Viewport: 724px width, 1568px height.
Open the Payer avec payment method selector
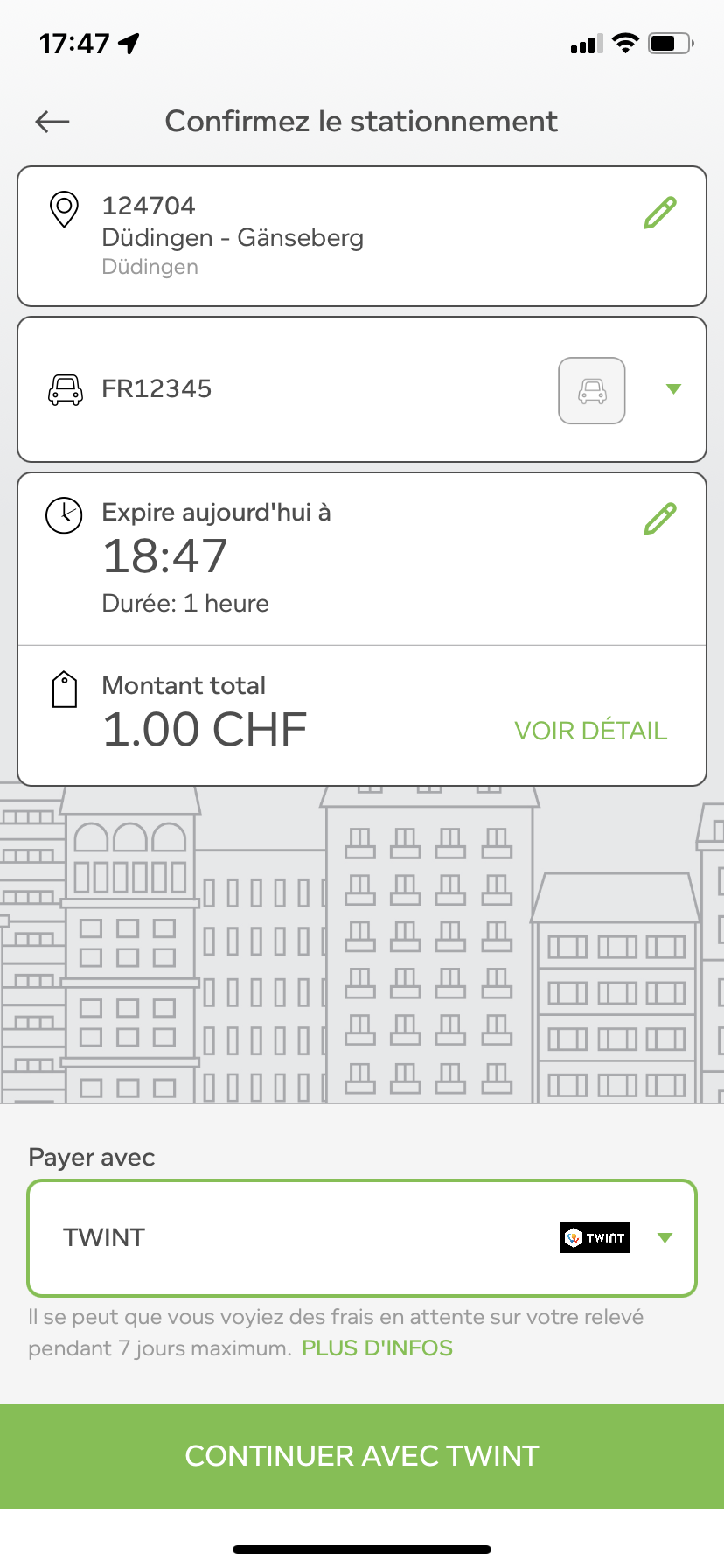(x=362, y=1238)
